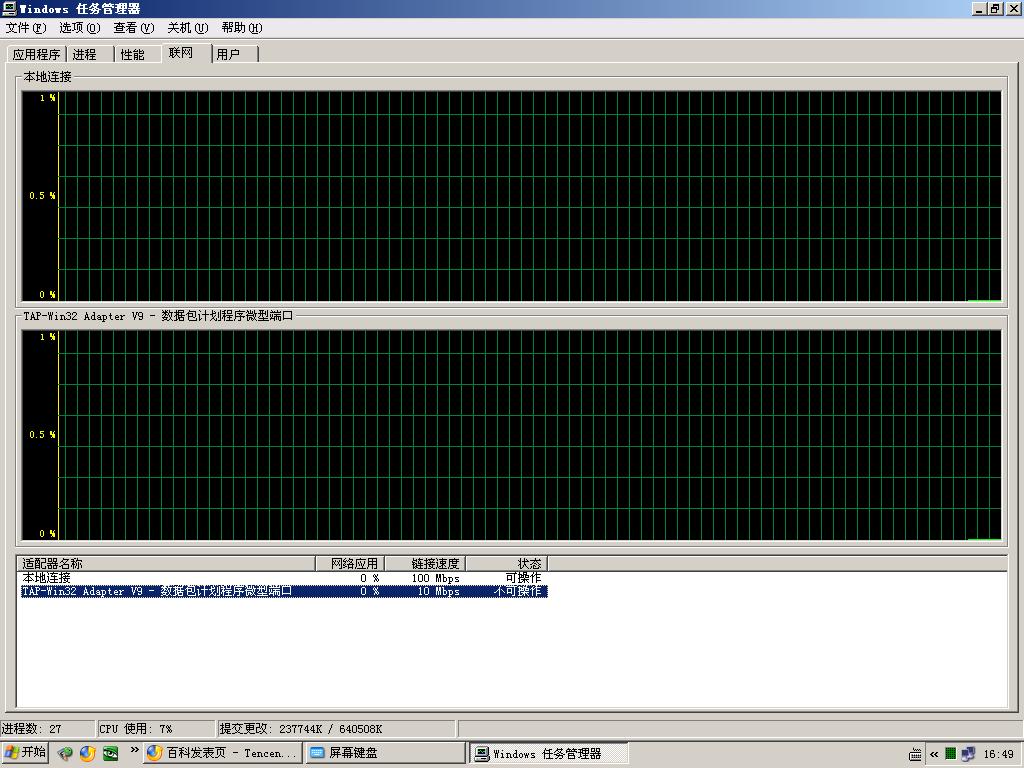Click the 可操作 status cell

523,578
